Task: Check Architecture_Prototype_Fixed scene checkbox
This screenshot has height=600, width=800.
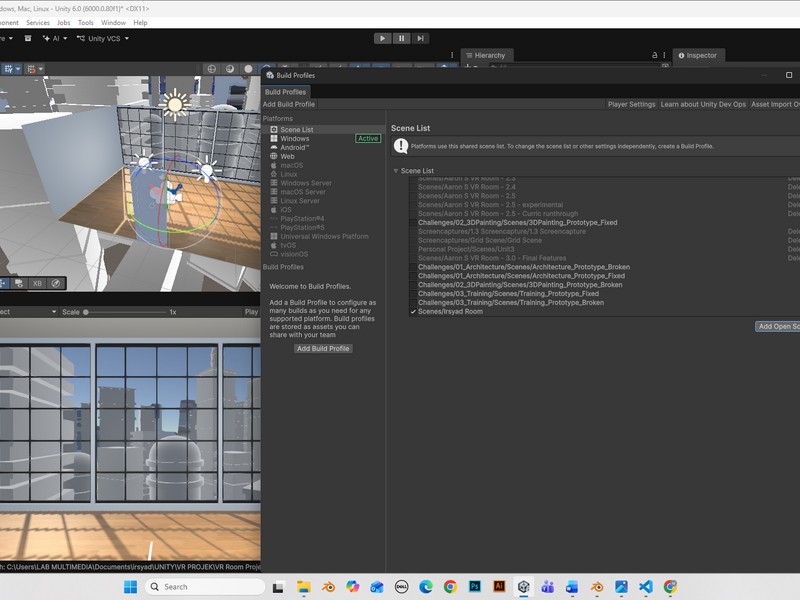Action: [x=413, y=276]
